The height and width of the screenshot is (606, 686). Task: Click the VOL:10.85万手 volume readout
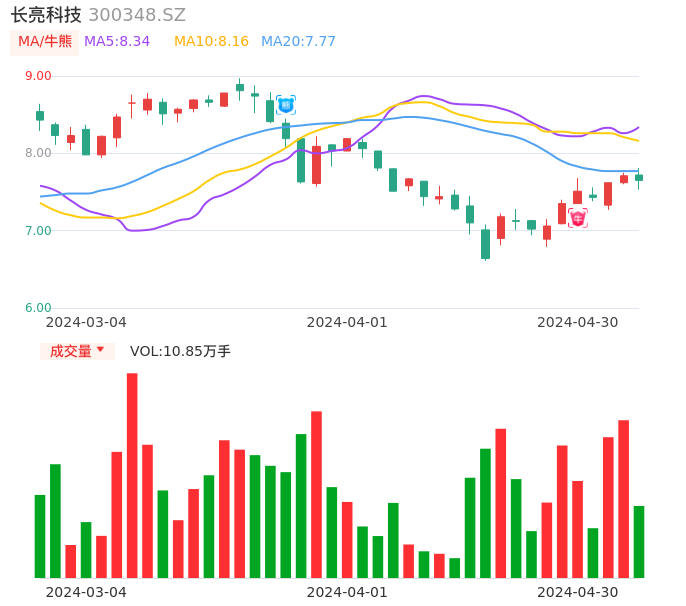(x=180, y=351)
